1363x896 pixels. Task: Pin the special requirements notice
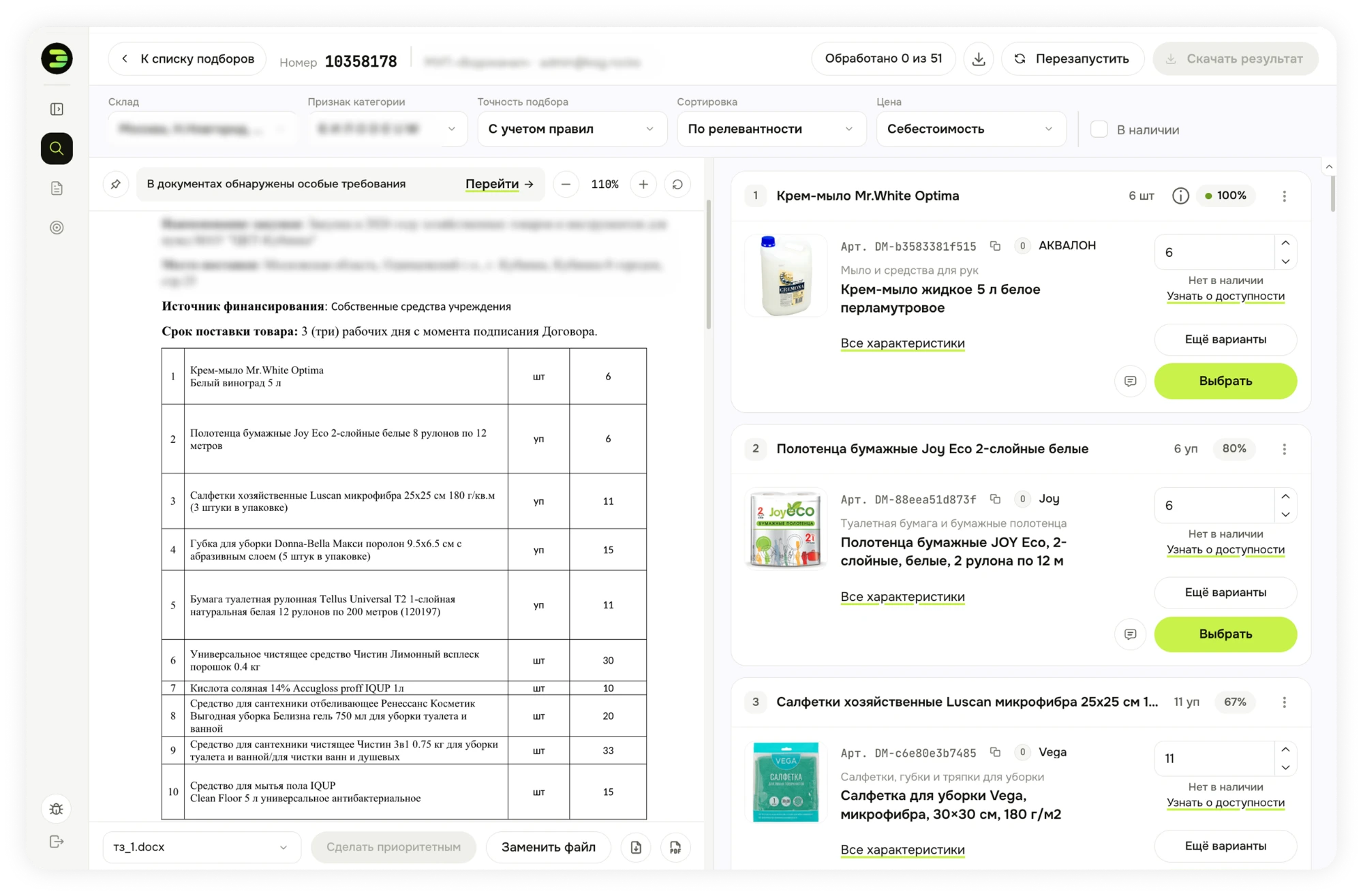116,184
